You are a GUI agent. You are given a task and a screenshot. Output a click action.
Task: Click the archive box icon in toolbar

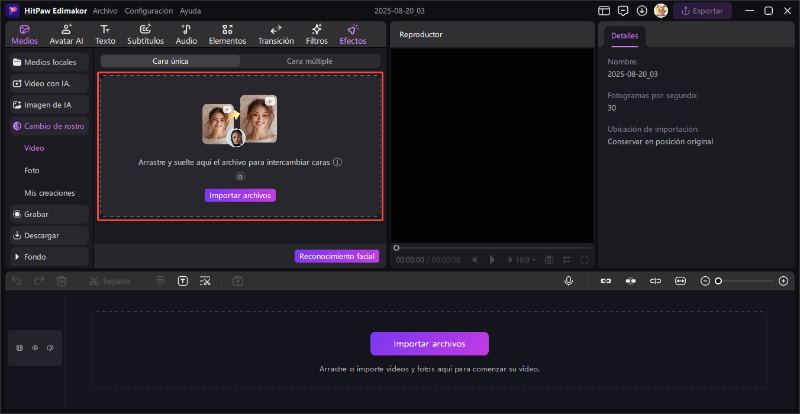click(x=237, y=281)
